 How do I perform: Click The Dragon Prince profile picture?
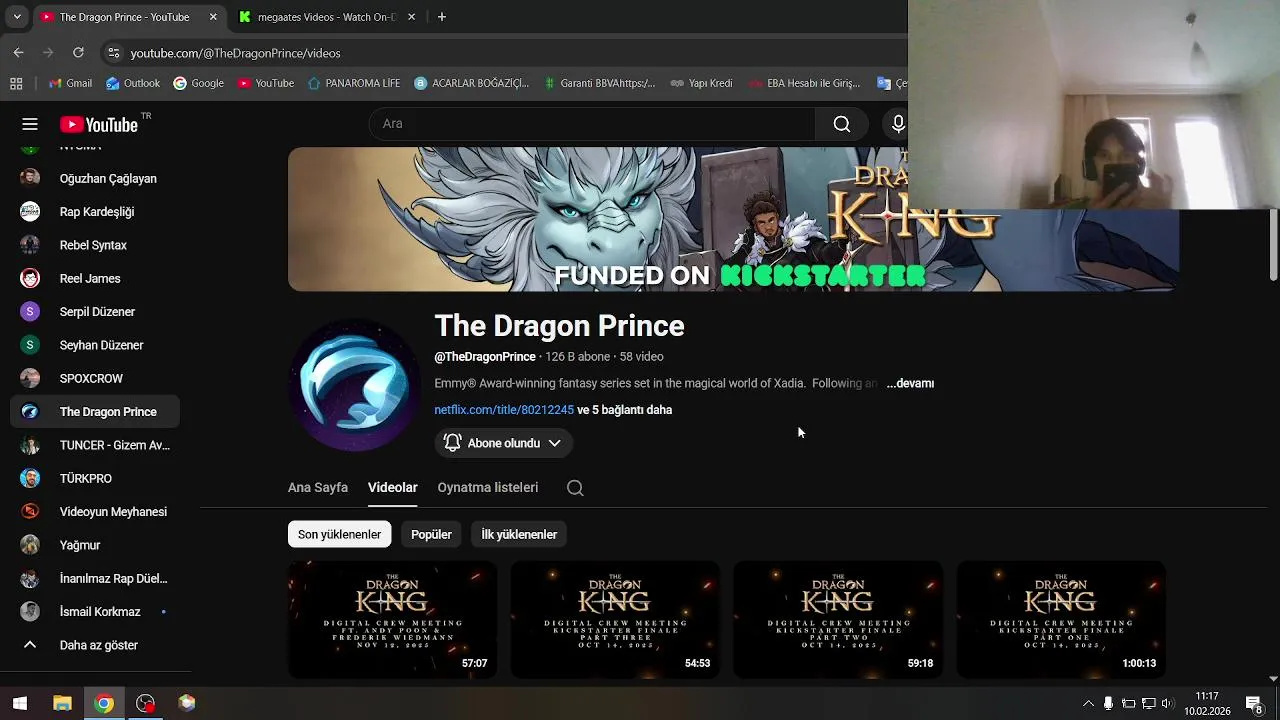pyautogui.click(x=354, y=385)
